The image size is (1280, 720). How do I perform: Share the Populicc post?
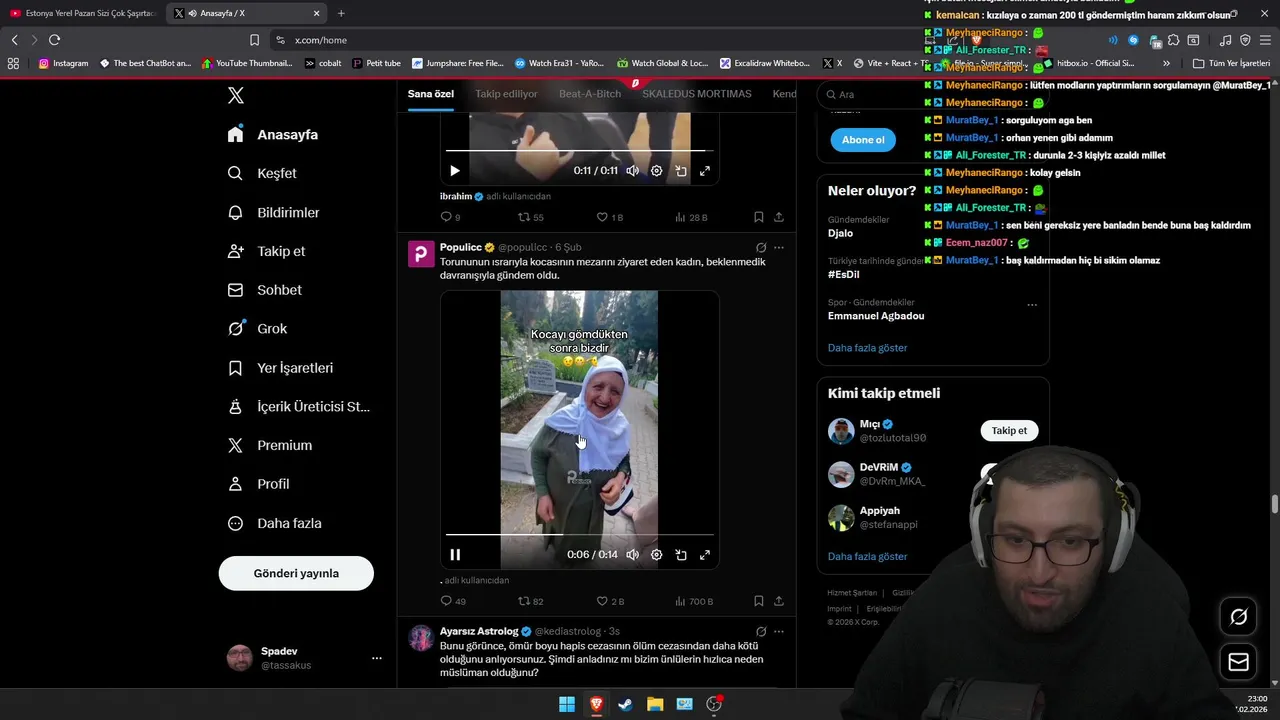tap(779, 601)
